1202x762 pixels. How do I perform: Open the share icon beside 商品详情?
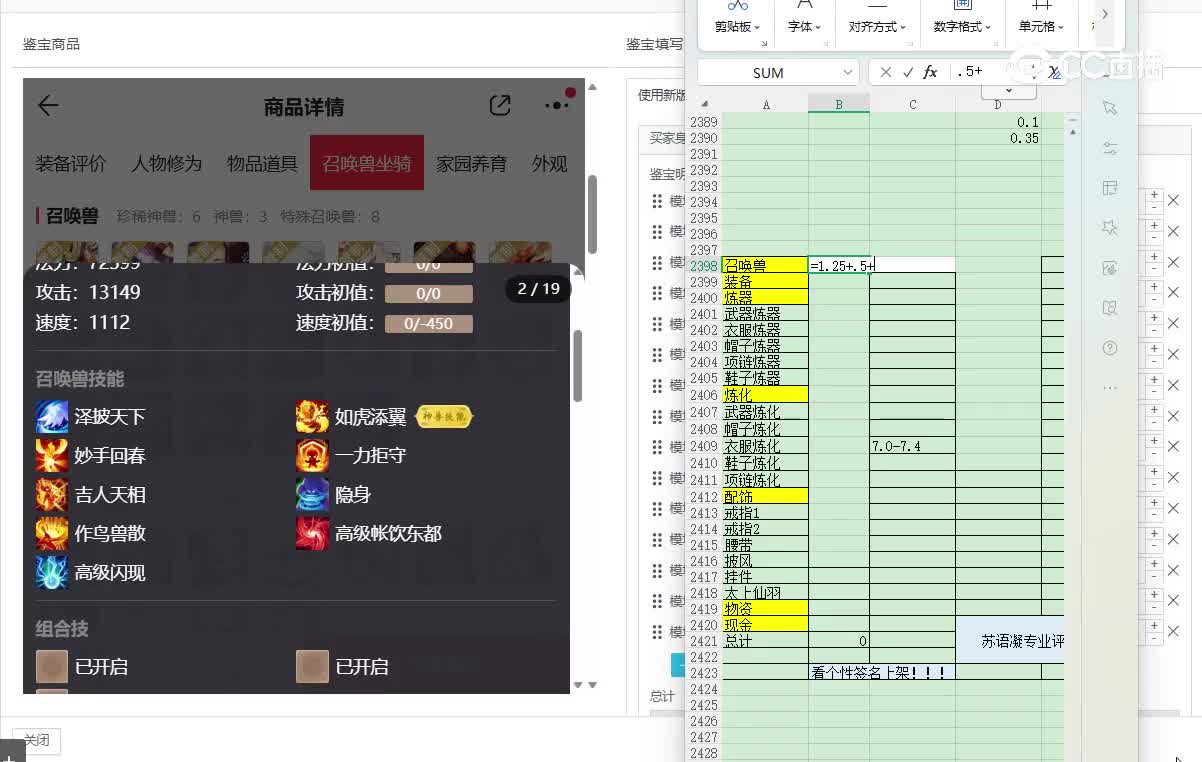[500, 105]
